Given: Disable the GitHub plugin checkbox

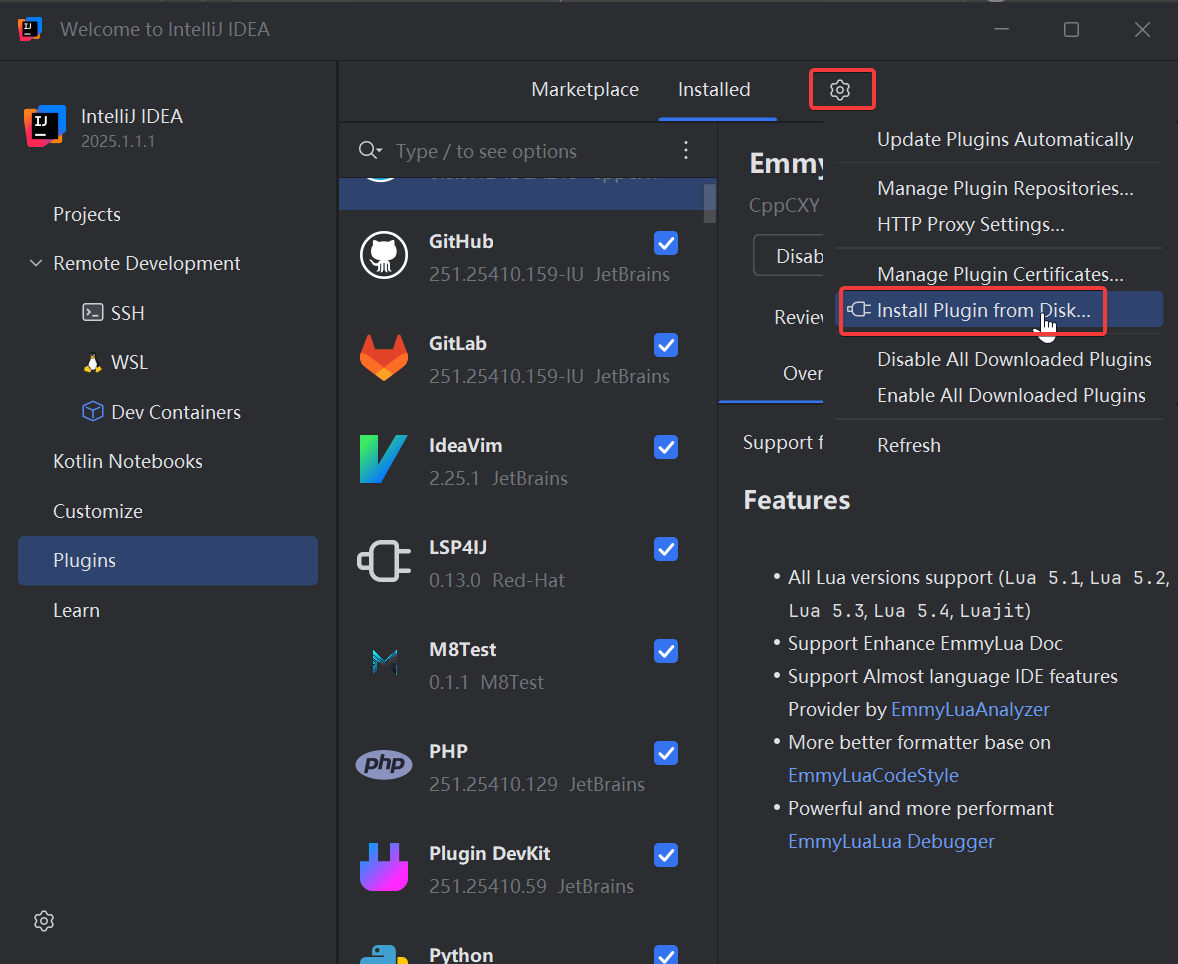Looking at the screenshot, I should (666, 243).
